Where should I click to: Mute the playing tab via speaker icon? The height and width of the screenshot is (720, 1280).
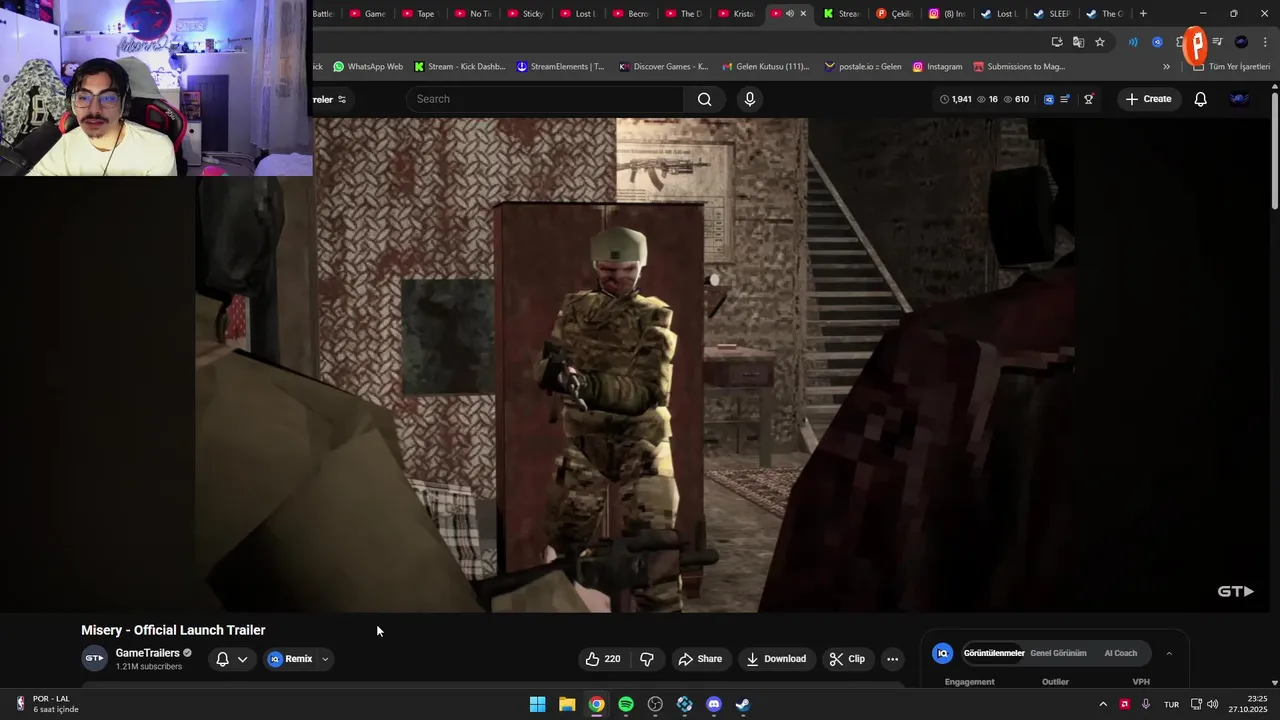790,14
